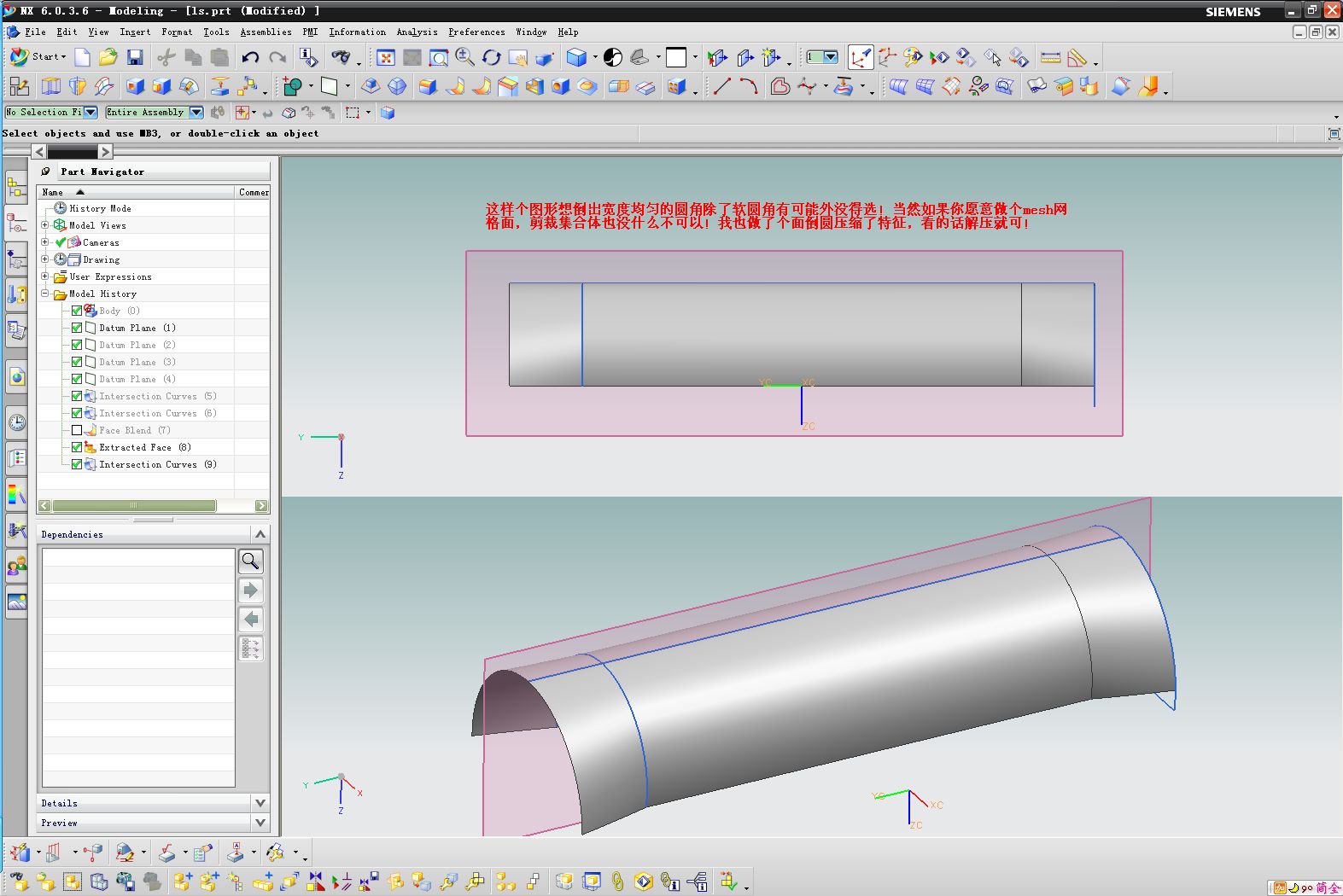Uncheck Intersection Curves (9) checkbox
Viewport: 1343px width, 896px height.
pos(77,464)
